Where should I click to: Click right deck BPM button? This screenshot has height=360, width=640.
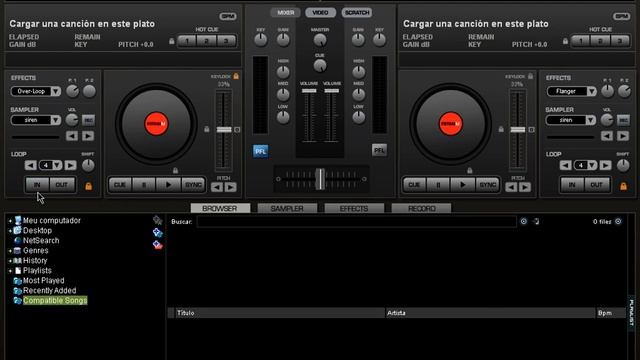click(622, 16)
